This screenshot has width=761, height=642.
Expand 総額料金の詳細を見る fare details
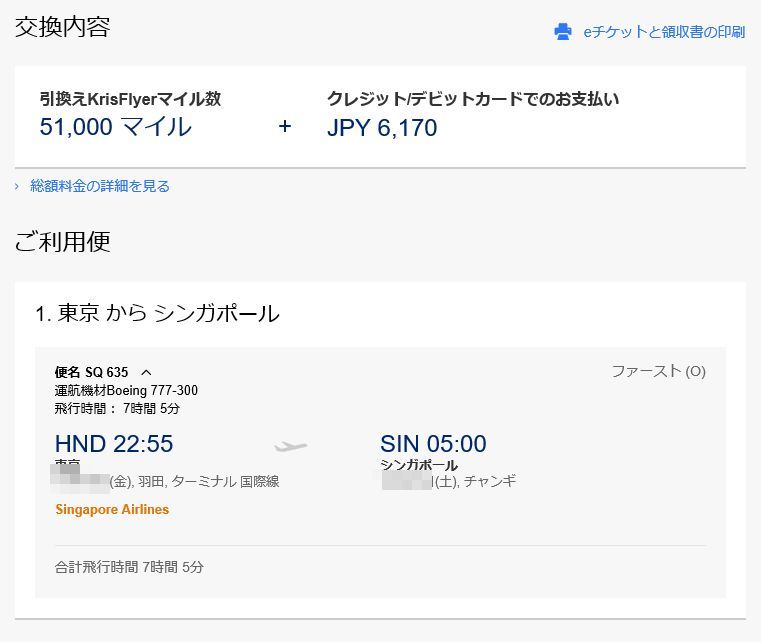pyautogui.click(x=100, y=186)
